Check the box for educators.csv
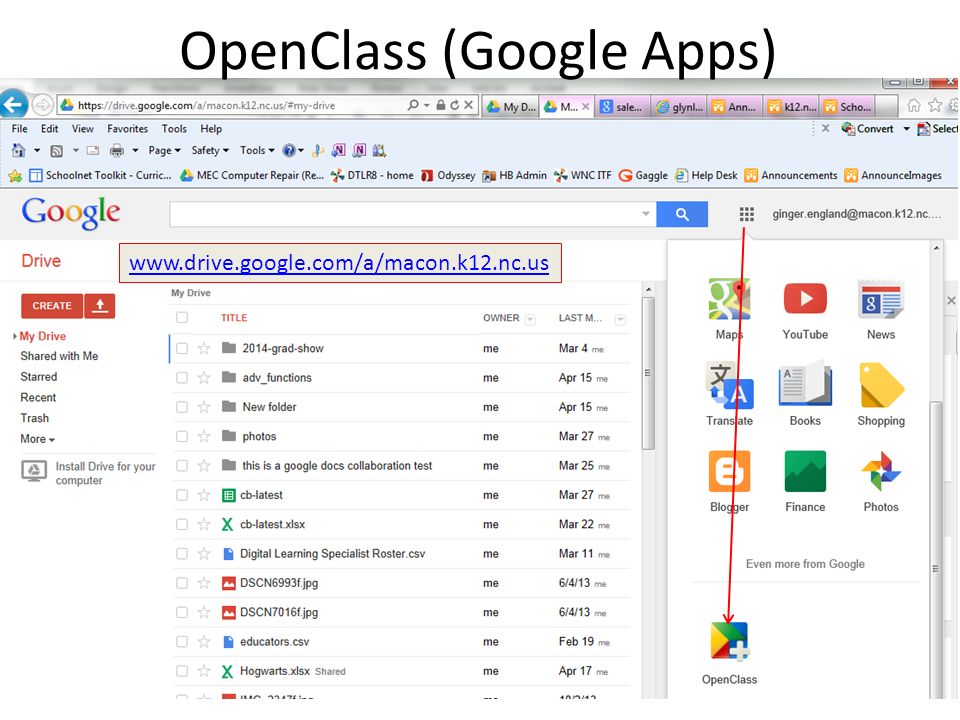 click(x=182, y=642)
